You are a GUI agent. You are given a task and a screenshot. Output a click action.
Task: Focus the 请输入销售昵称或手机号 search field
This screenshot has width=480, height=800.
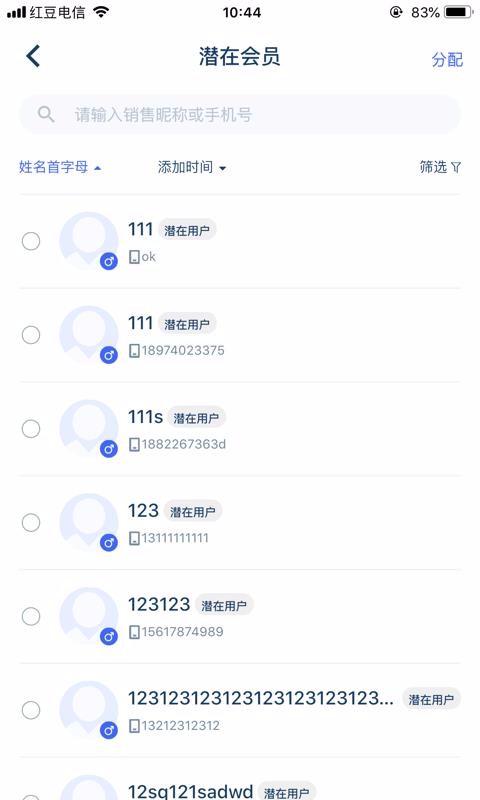tap(240, 114)
